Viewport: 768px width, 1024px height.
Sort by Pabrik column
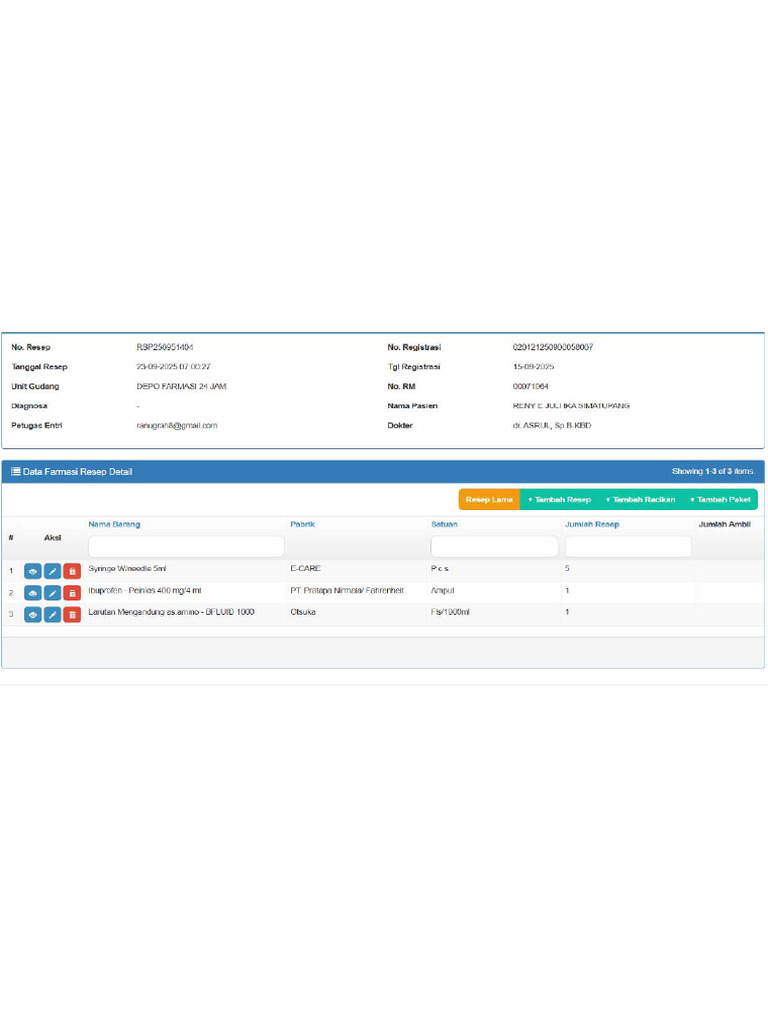(302, 524)
